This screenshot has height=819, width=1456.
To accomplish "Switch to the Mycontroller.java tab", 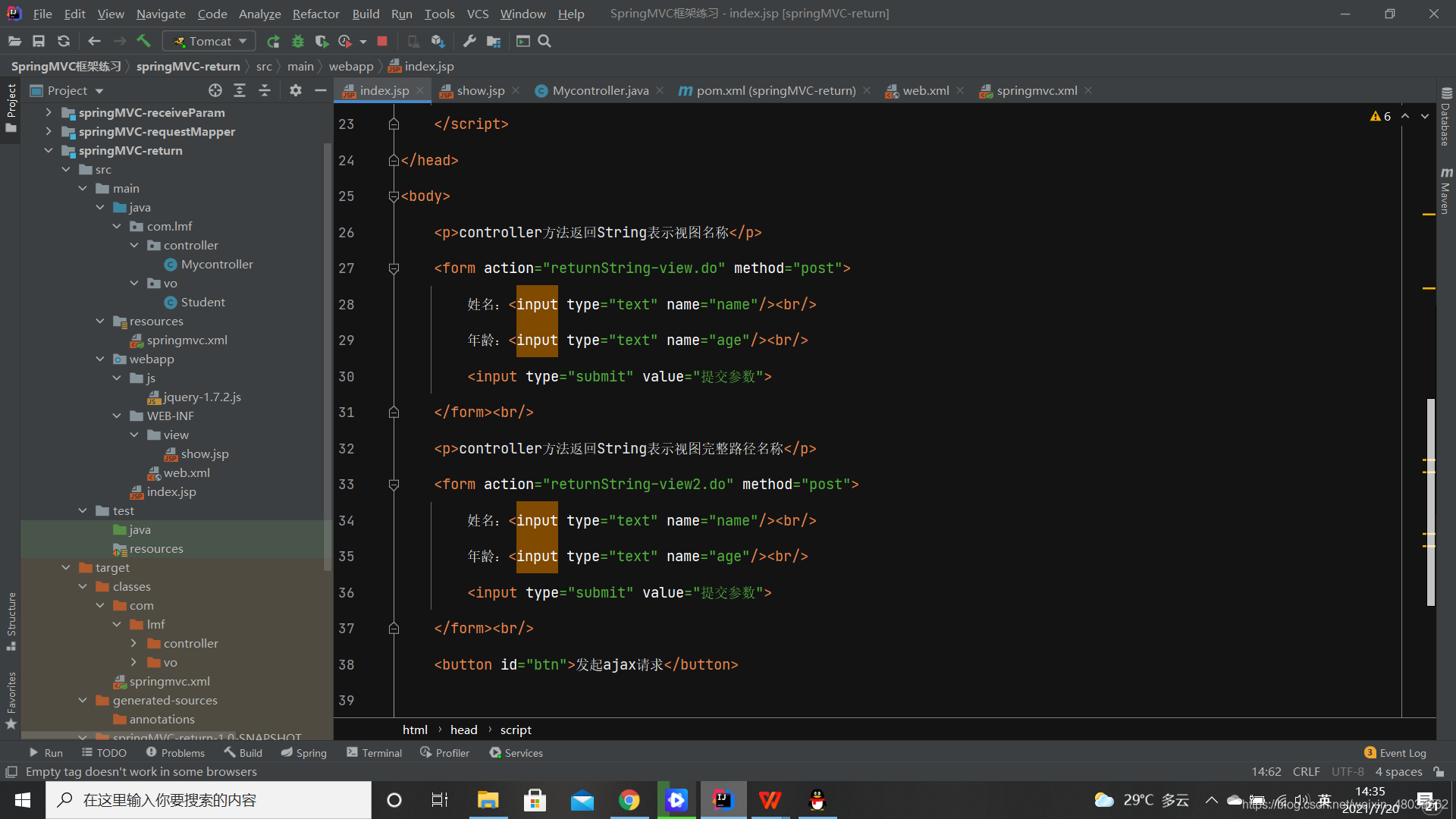I will 600,90.
